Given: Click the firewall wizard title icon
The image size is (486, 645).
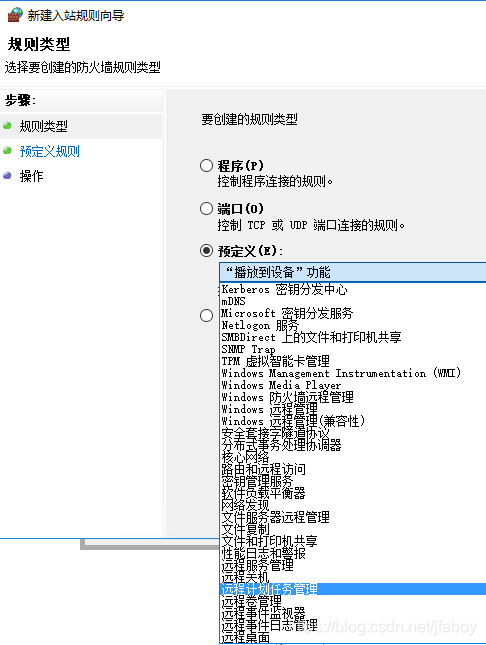Looking at the screenshot, I should click(x=15, y=15).
